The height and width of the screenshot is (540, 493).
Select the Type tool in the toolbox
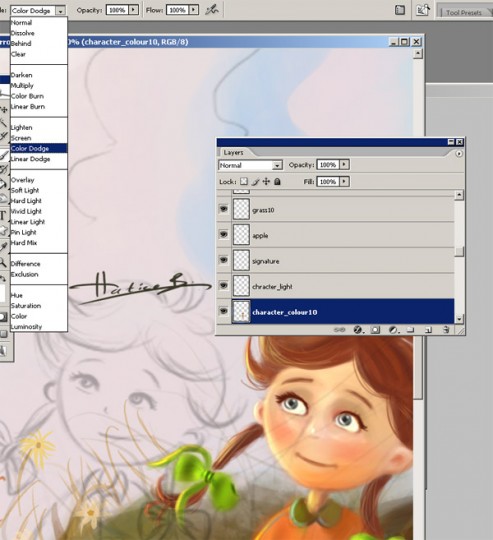(3, 216)
